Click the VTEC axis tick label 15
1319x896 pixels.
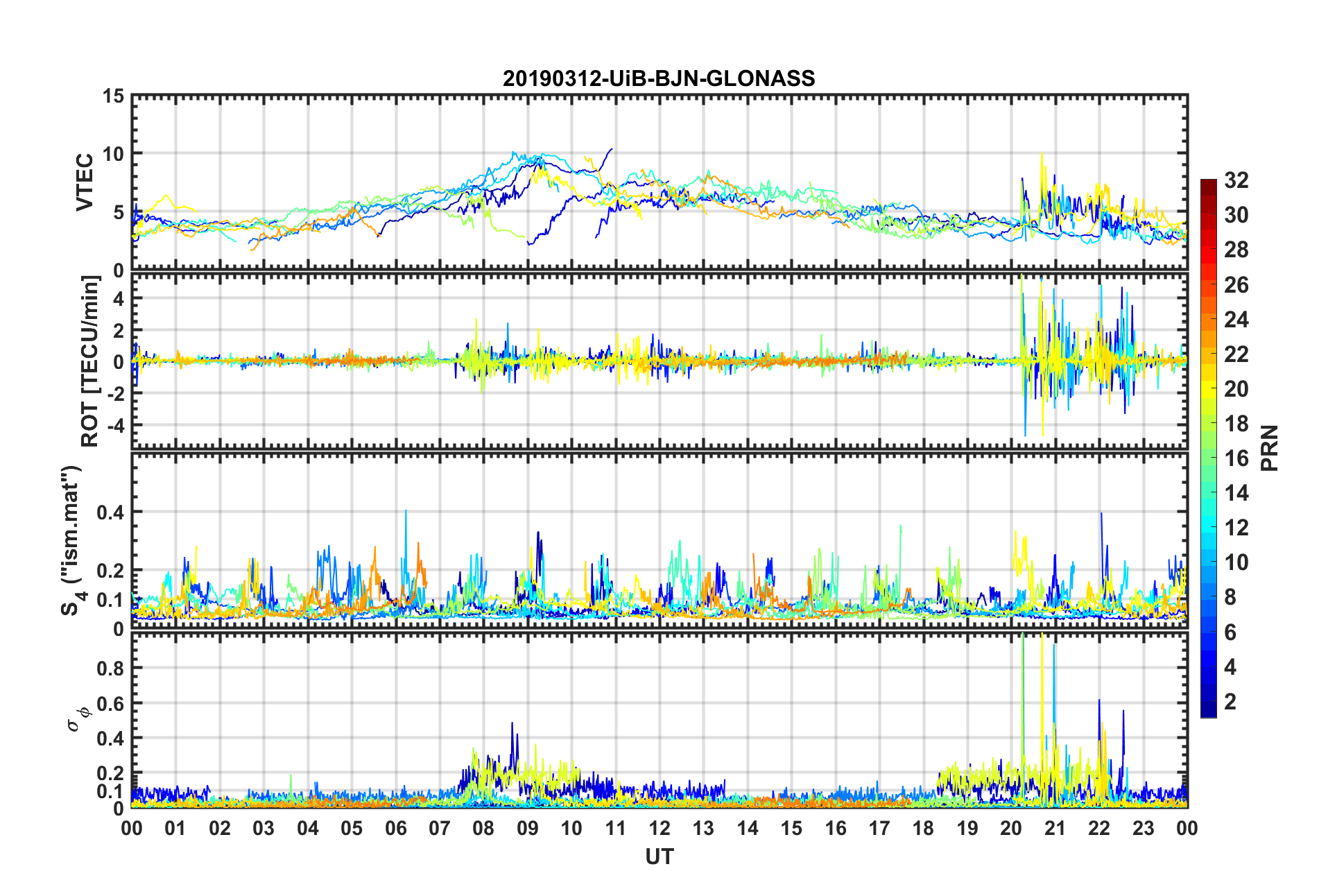click(x=113, y=96)
